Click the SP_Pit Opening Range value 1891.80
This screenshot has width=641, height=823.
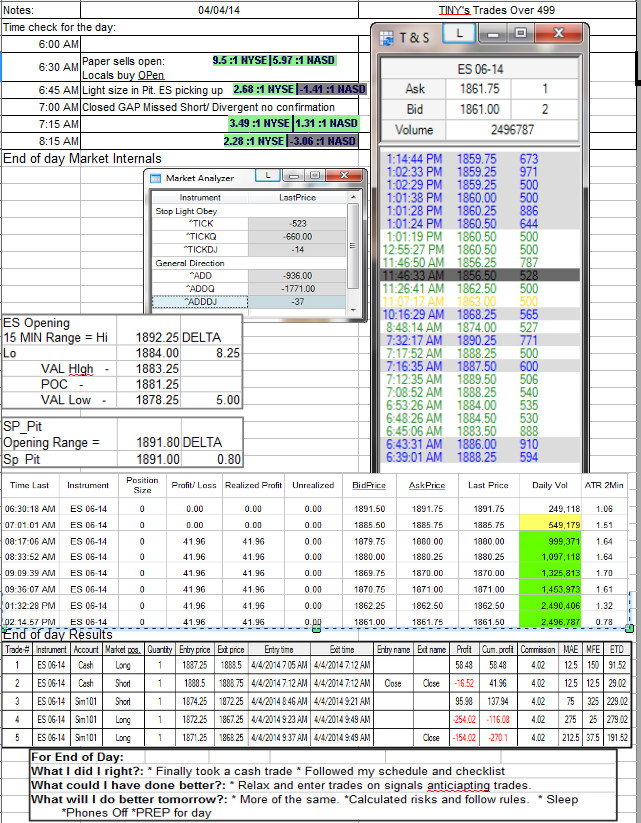pyautogui.click(x=157, y=442)
